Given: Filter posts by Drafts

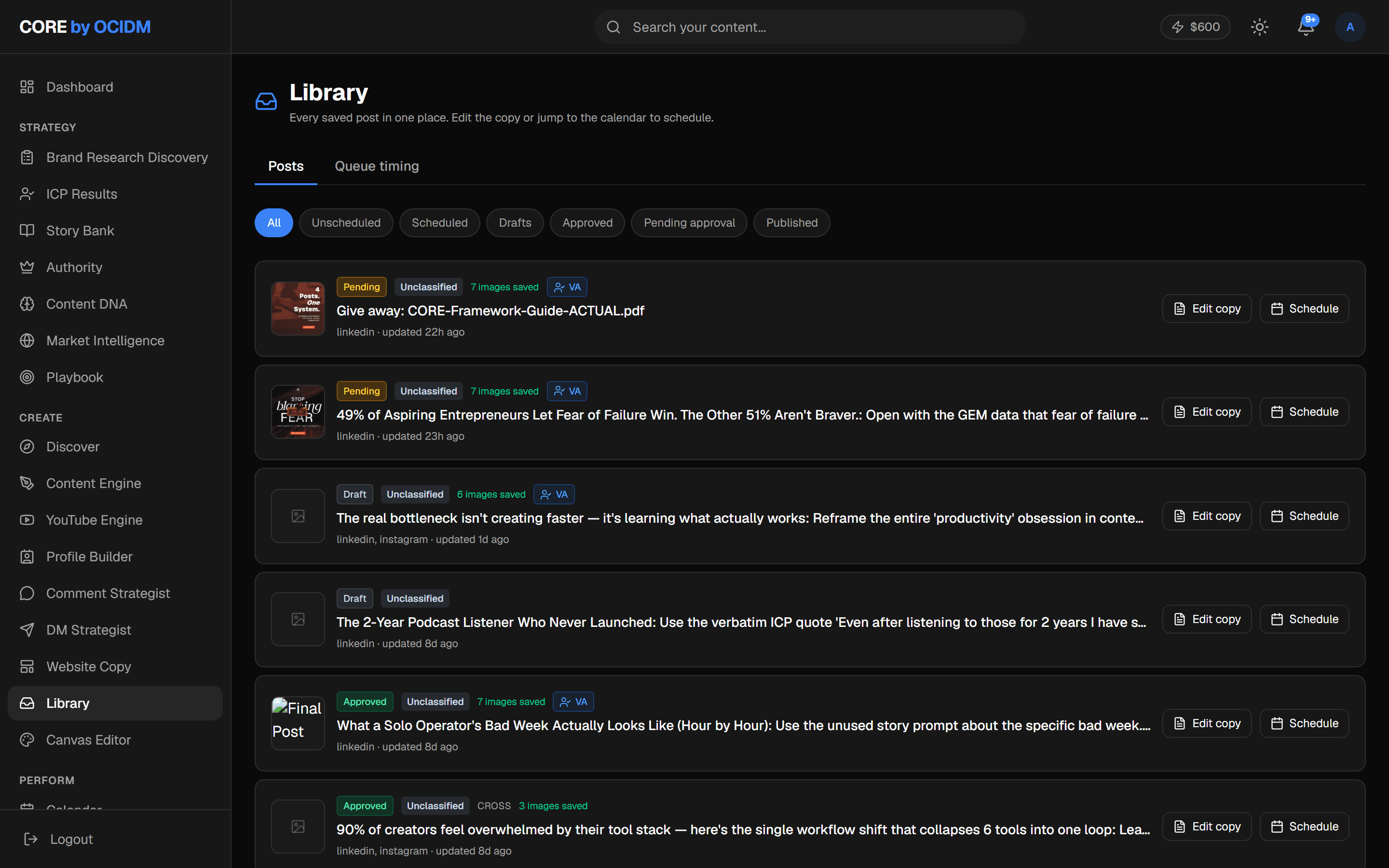Looking at the screenshot, I should [515, 223].
